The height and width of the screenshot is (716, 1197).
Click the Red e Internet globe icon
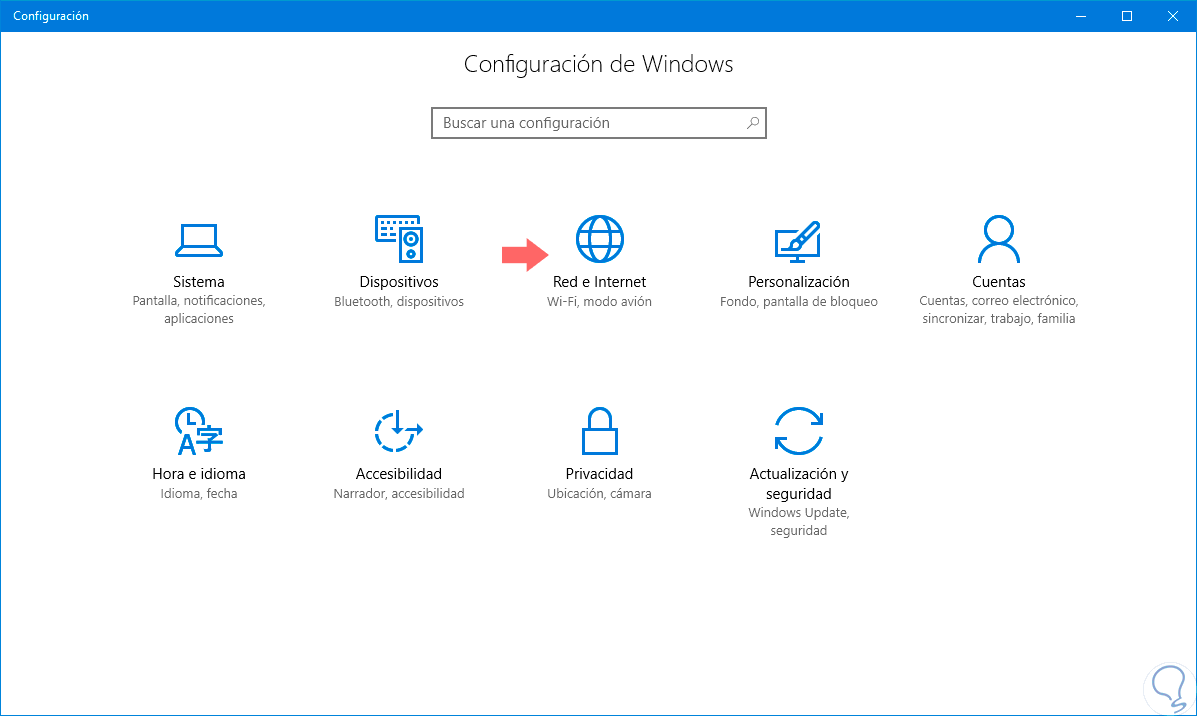click(600, 240)
